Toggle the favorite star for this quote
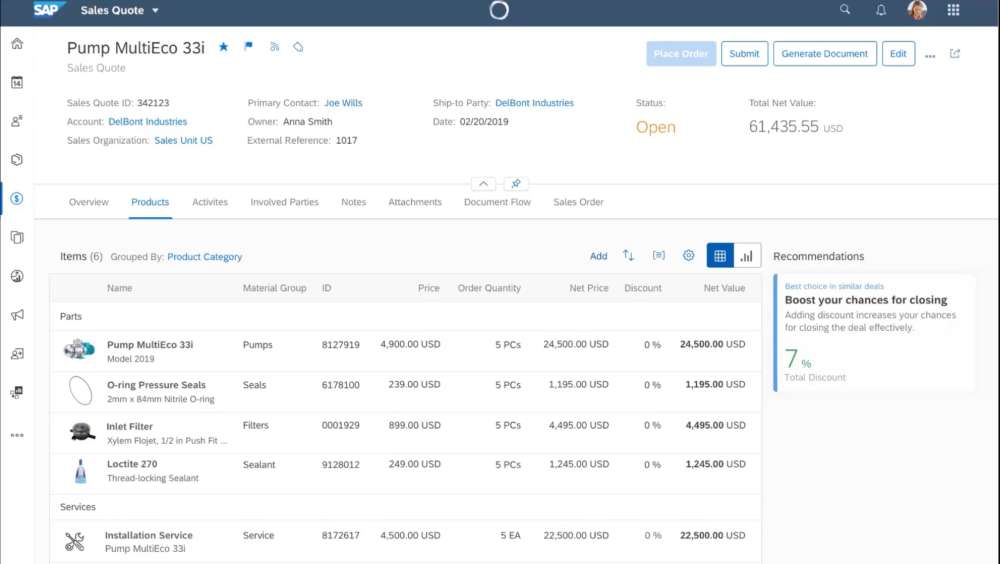 coord(223,47)
